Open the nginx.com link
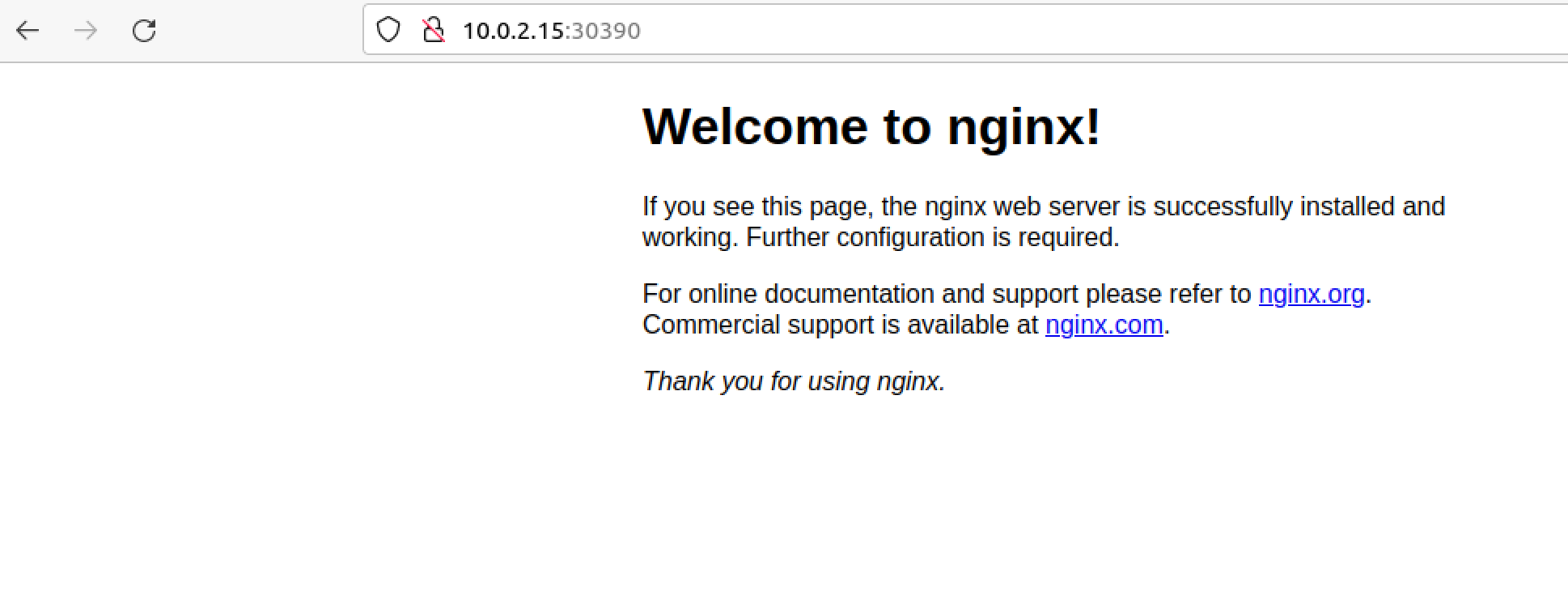 (1104, 324)
